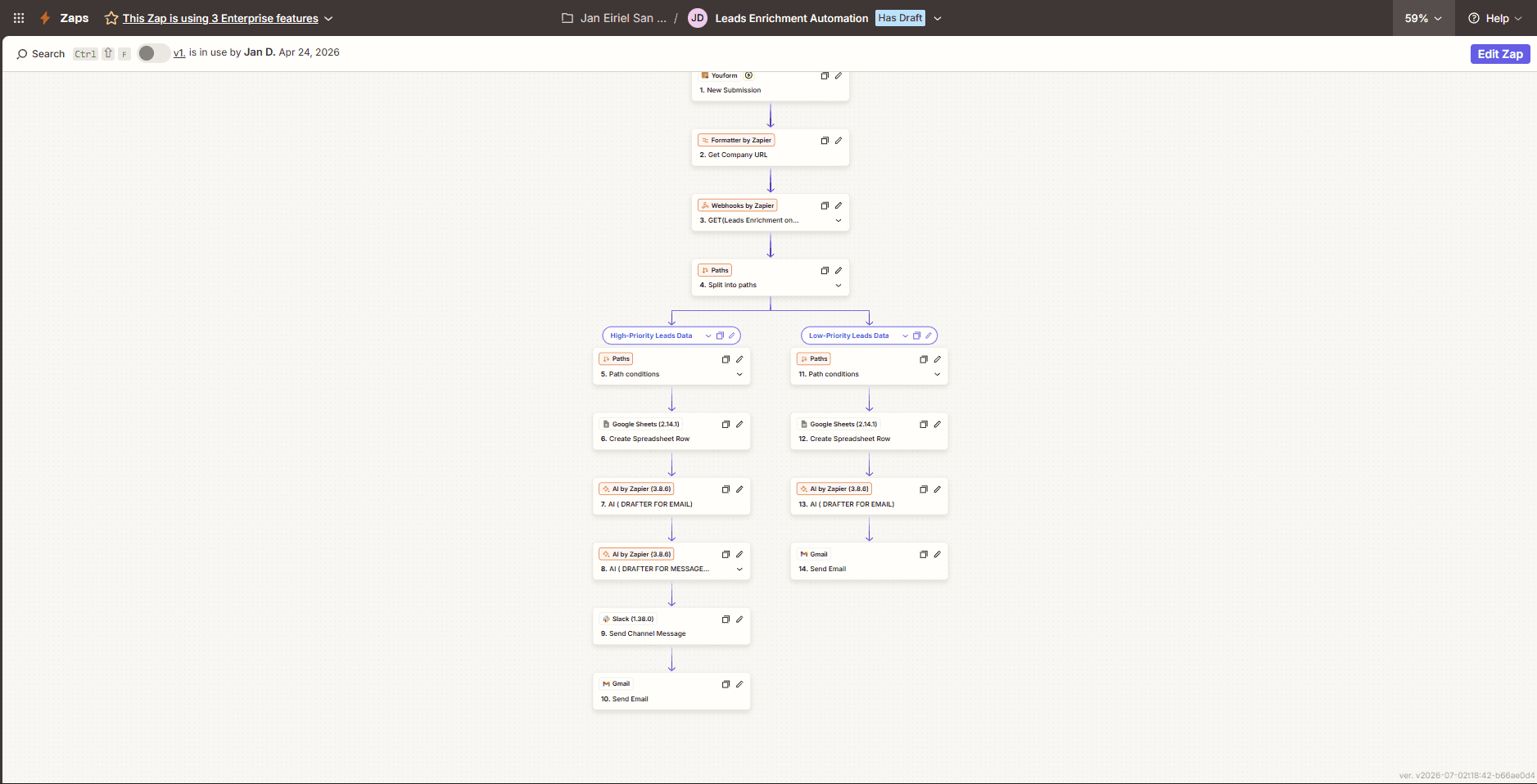Duplicate step 2 Get Company URL

[825, 141]
